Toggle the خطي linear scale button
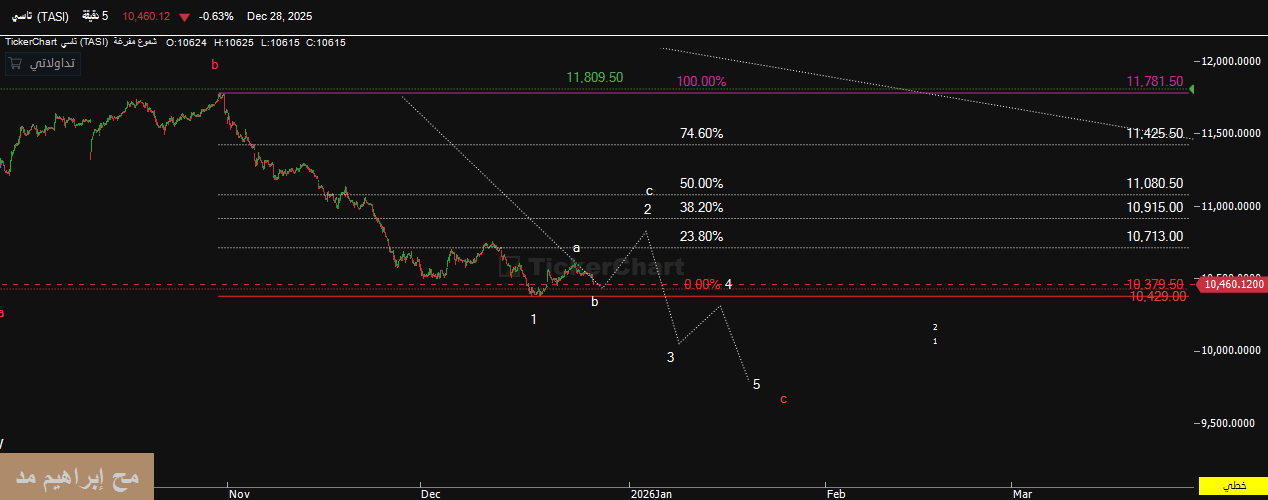Viewport: 1268px width, 500px height. click(x=1234, y=485)
